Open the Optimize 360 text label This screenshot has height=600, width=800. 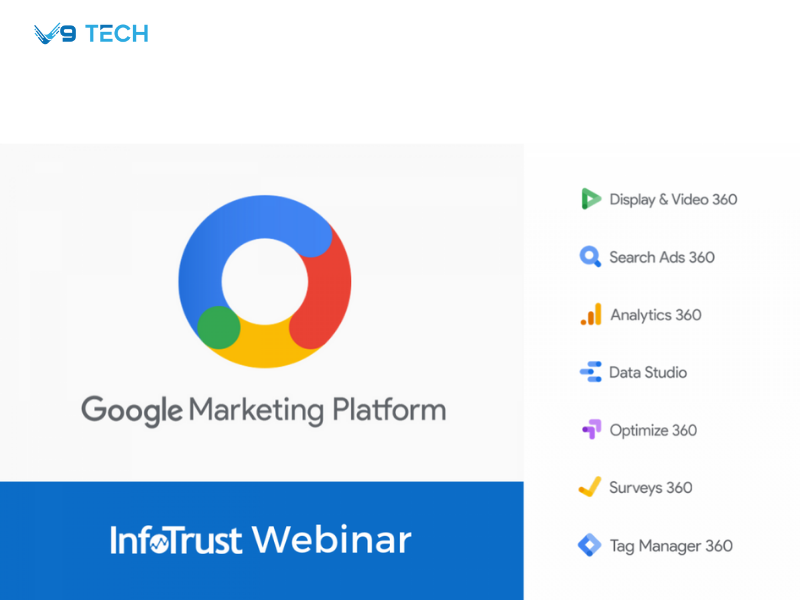click(654, 430)
